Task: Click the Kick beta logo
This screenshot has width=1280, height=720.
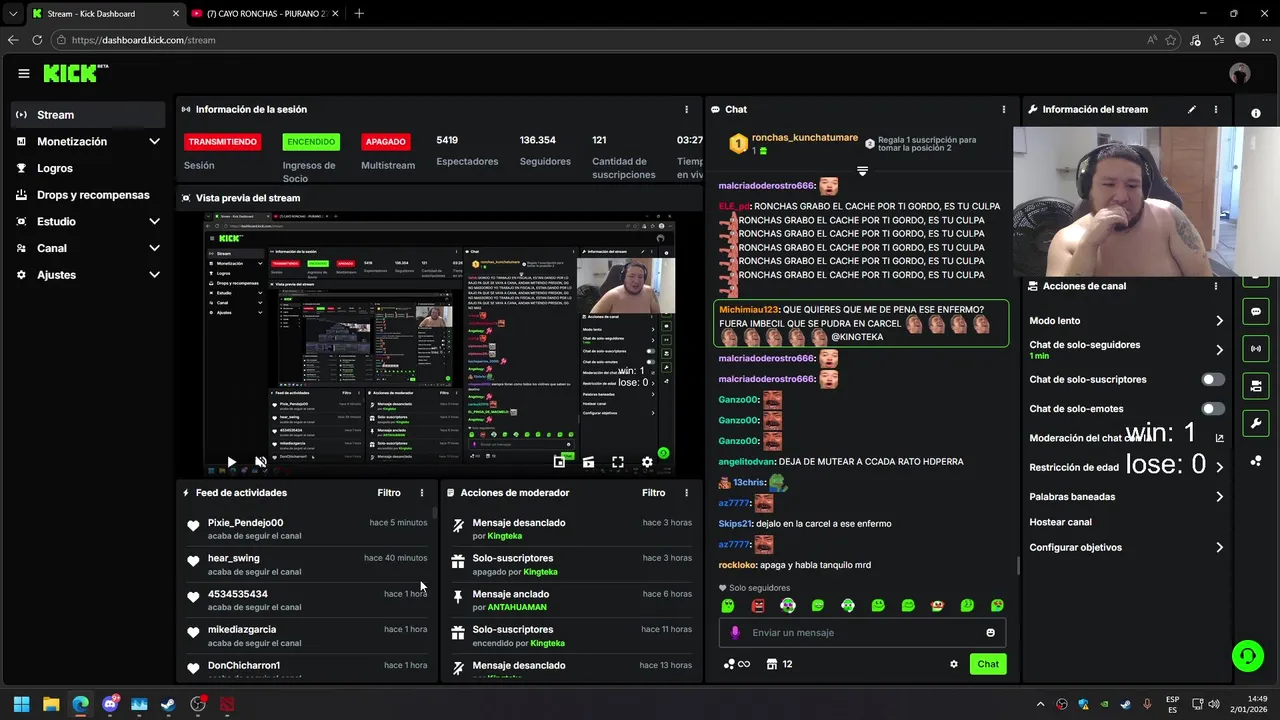Action: [x=76, y=73]
